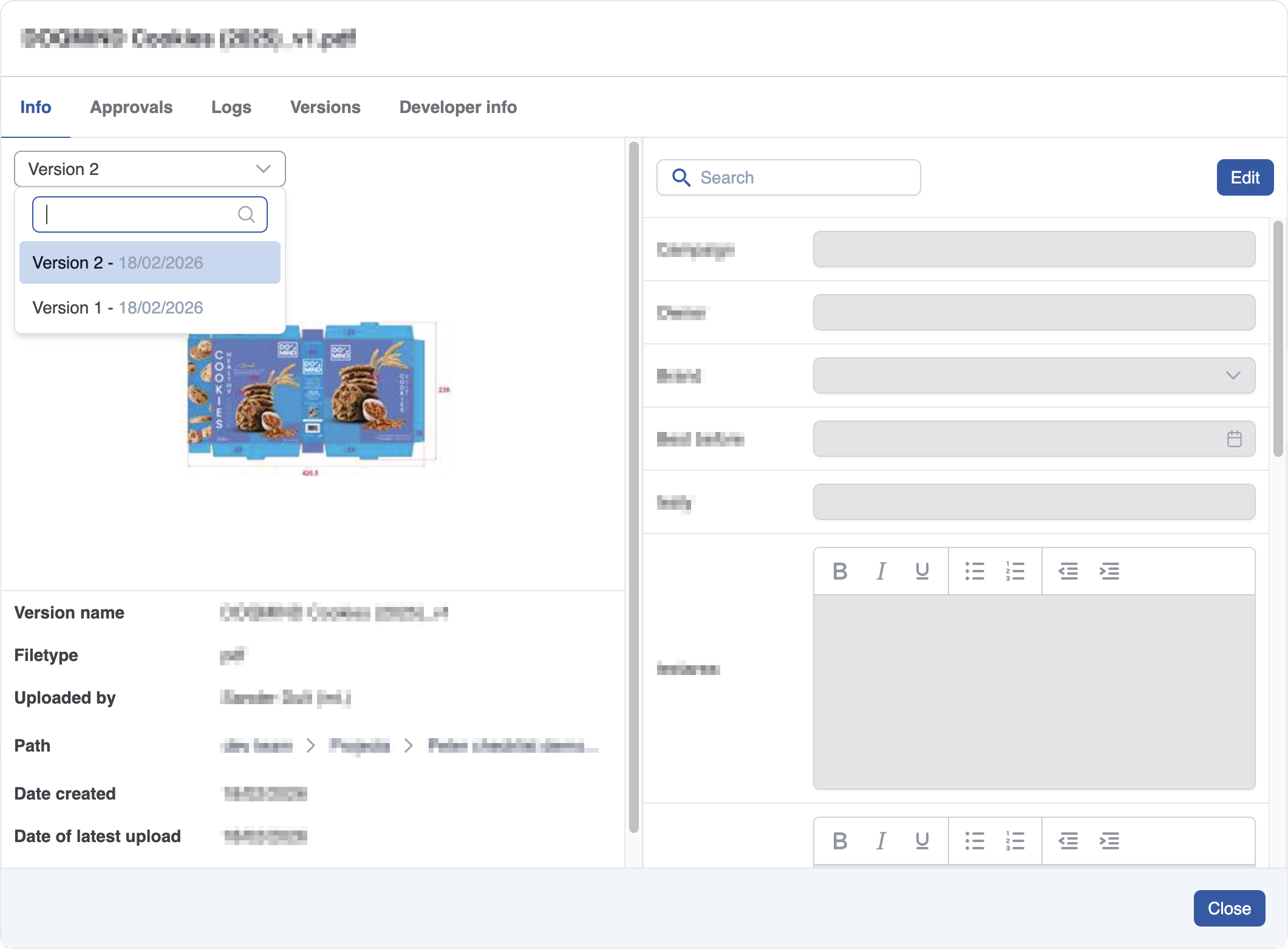Click the 'Uploaded by' label
Viewport: 1288px width, 949px height.
pos(65,697)
